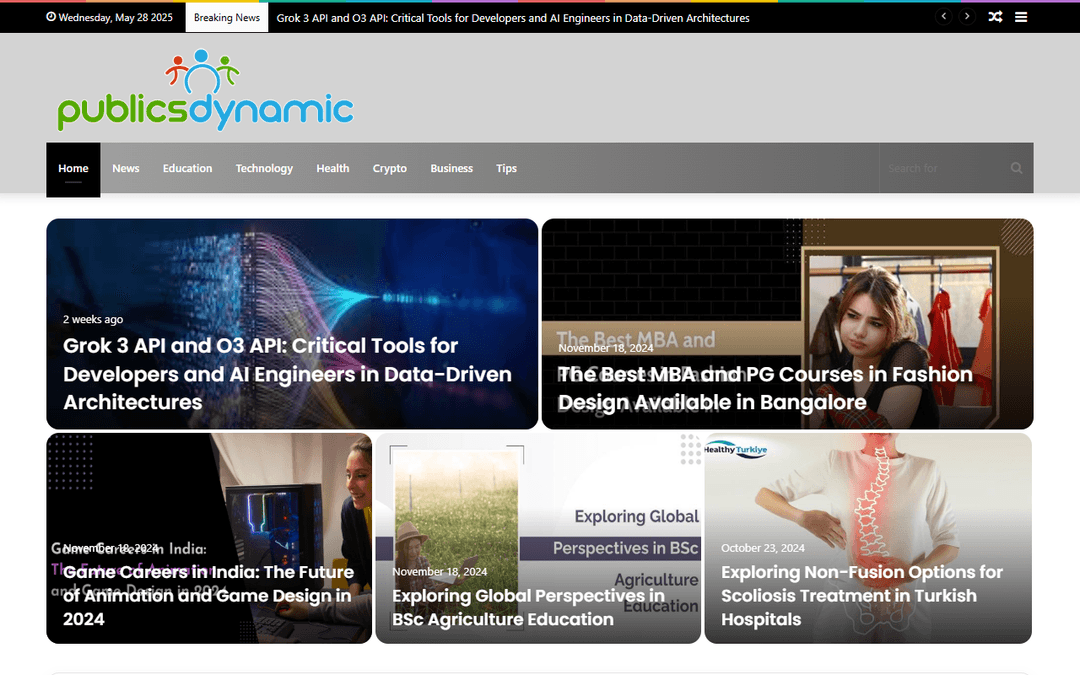Open the sidebar hamburger menu icon

click(1021, 17)
